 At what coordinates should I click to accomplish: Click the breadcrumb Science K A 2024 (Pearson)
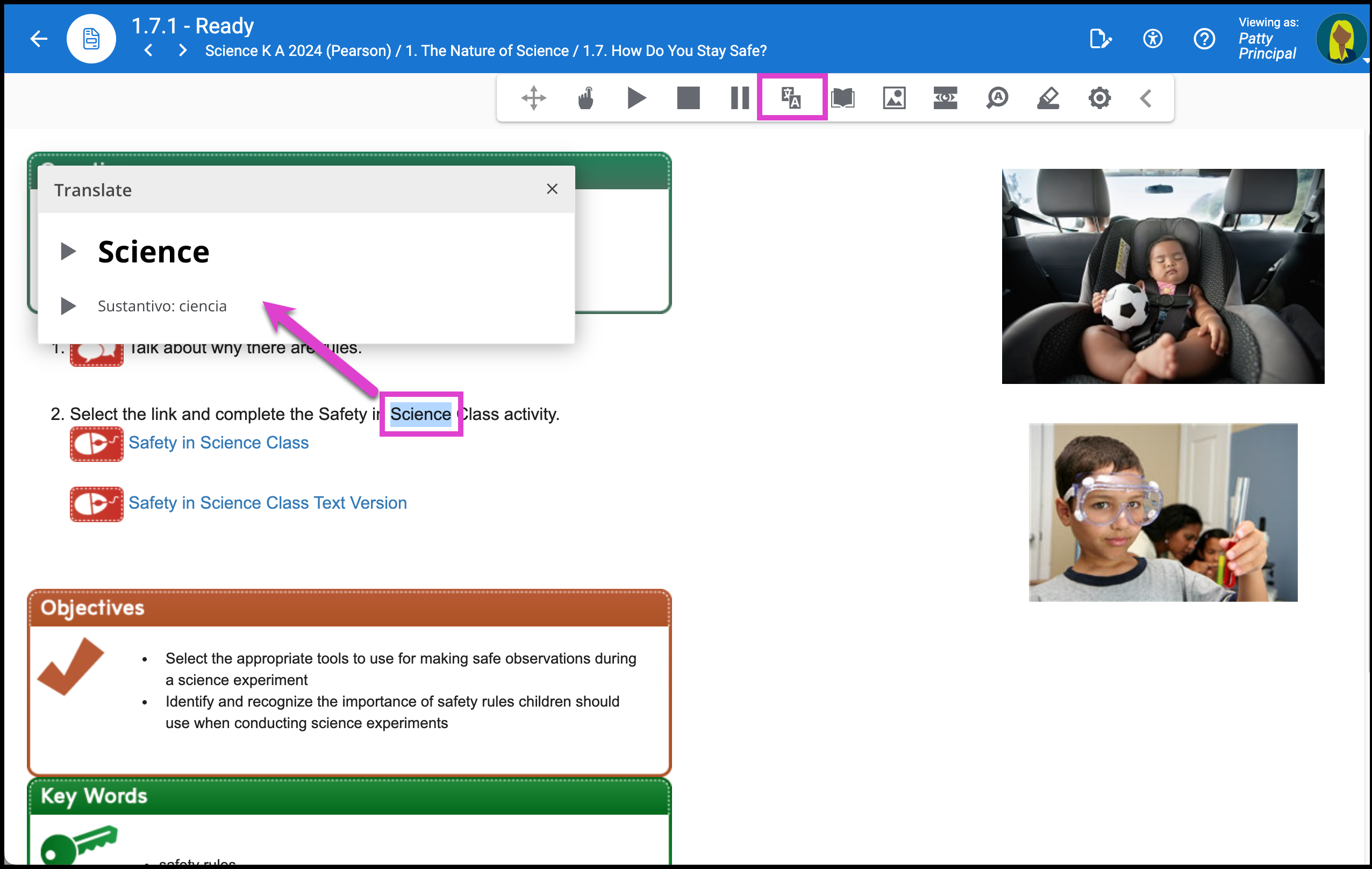(298, 51)
